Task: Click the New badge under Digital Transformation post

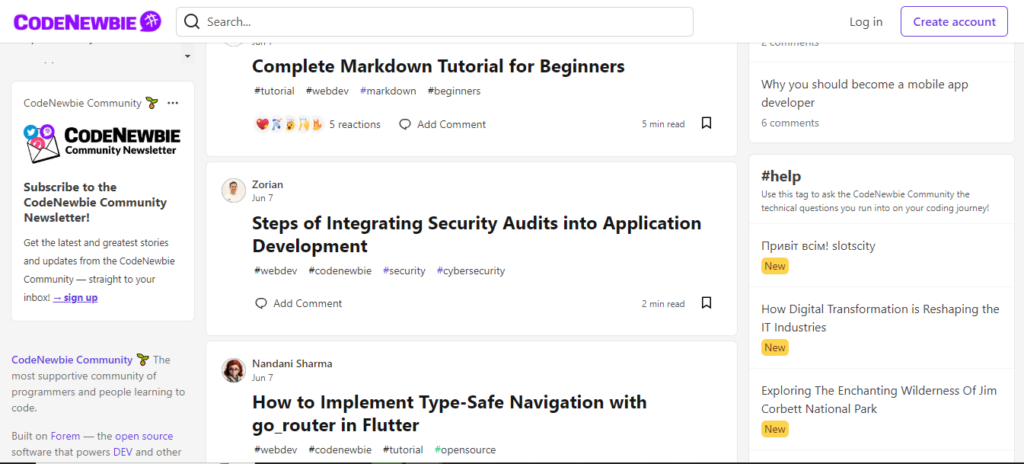Action: coord(775,348)
